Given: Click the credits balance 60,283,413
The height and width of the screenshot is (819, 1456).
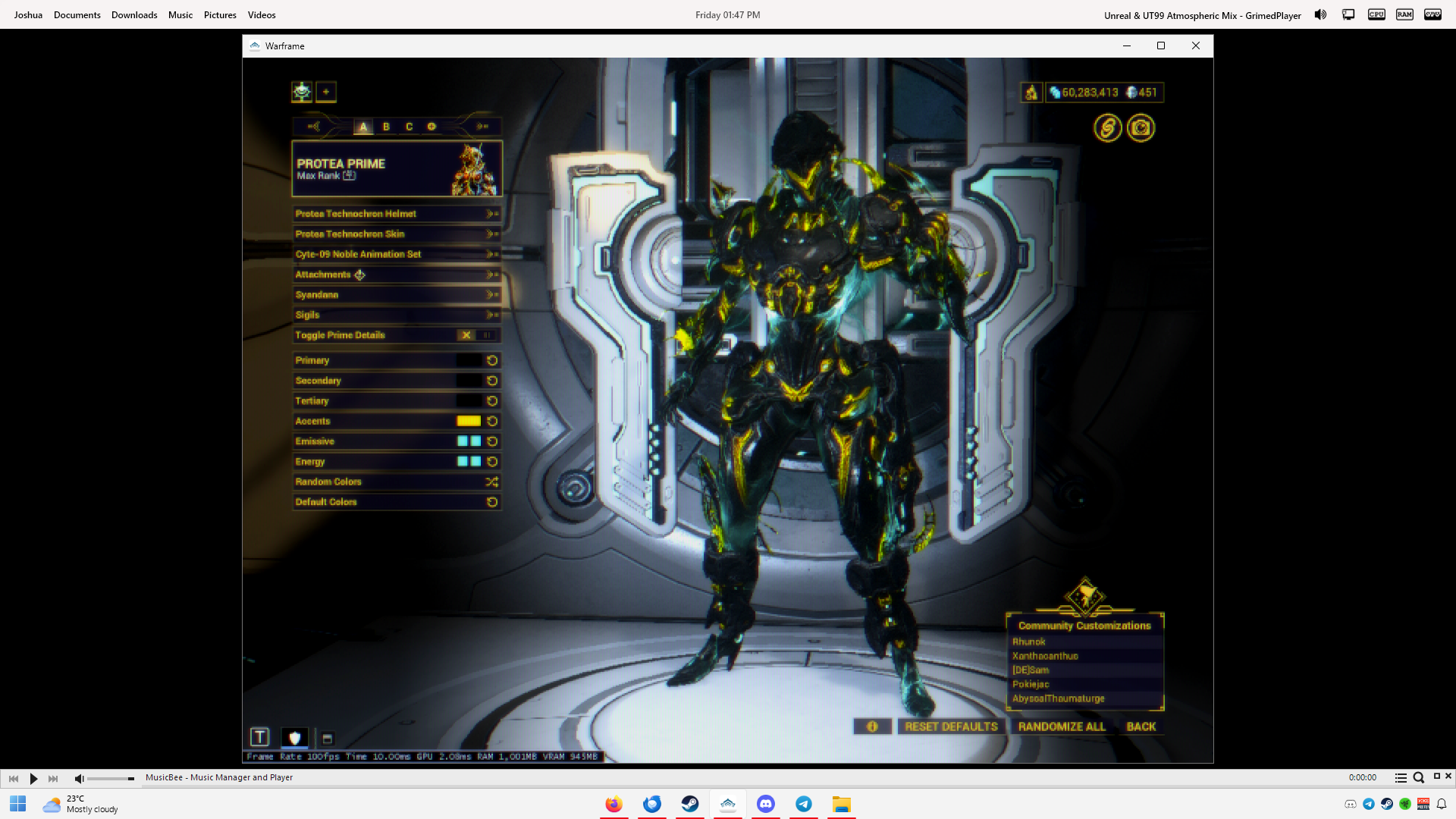Looking at the screenshot, I should tap(1084, 93).
